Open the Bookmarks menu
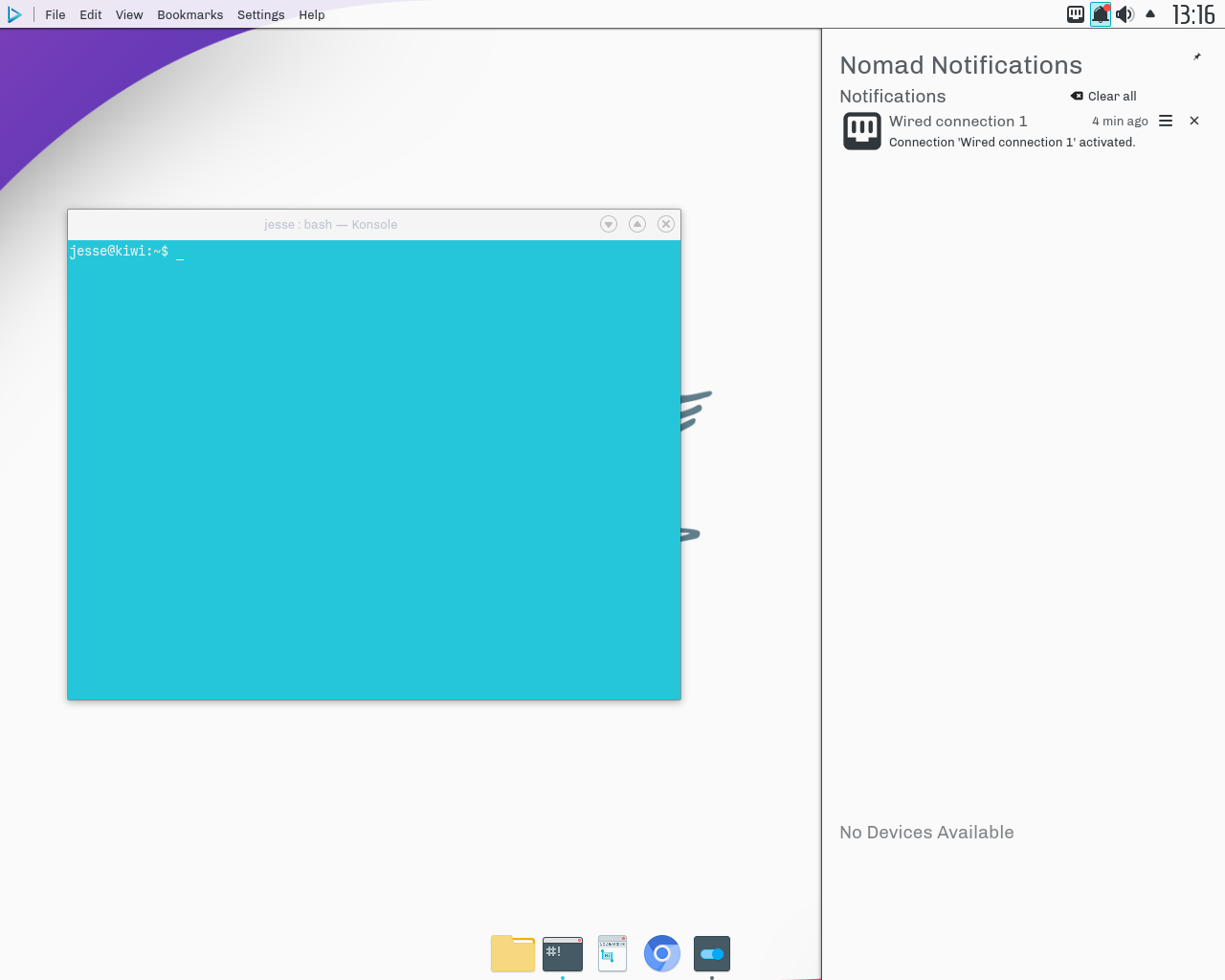The image size is (1225, 980). [190, 14]
